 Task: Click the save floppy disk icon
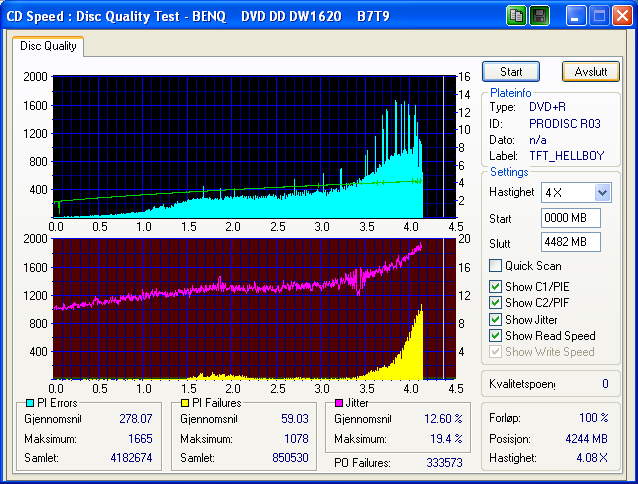point(540,16)
